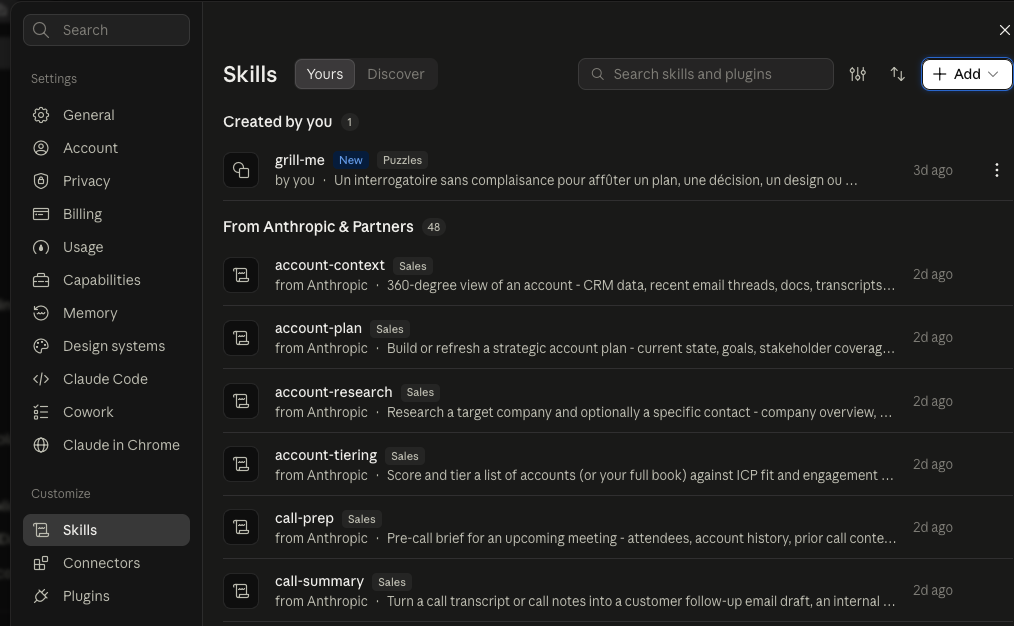Click the Sales tag on account-context
Screen dimensions: 1014x626
click(x=413, y=266)
